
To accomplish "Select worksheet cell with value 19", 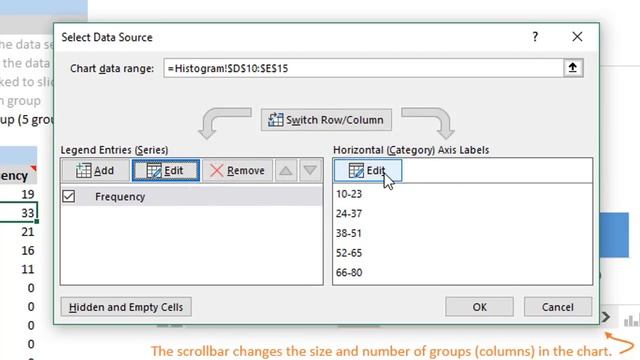I will click(18, 194).
